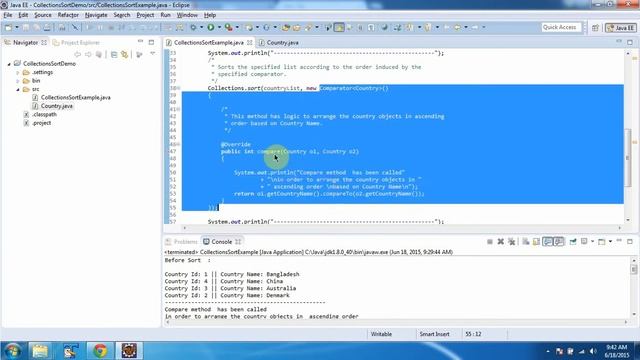Open the Help menu
This screenshot has height=360, width=640.
tap(210, 15)
